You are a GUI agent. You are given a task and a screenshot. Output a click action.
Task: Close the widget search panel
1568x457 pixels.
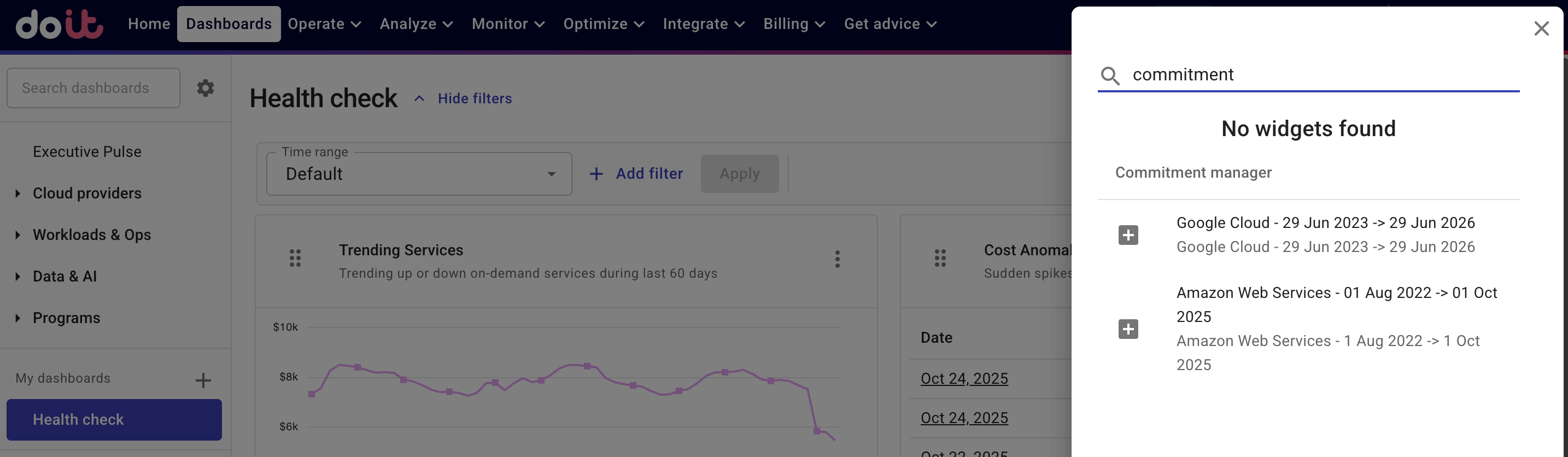pyautogui.click(x=1541, y=28)
